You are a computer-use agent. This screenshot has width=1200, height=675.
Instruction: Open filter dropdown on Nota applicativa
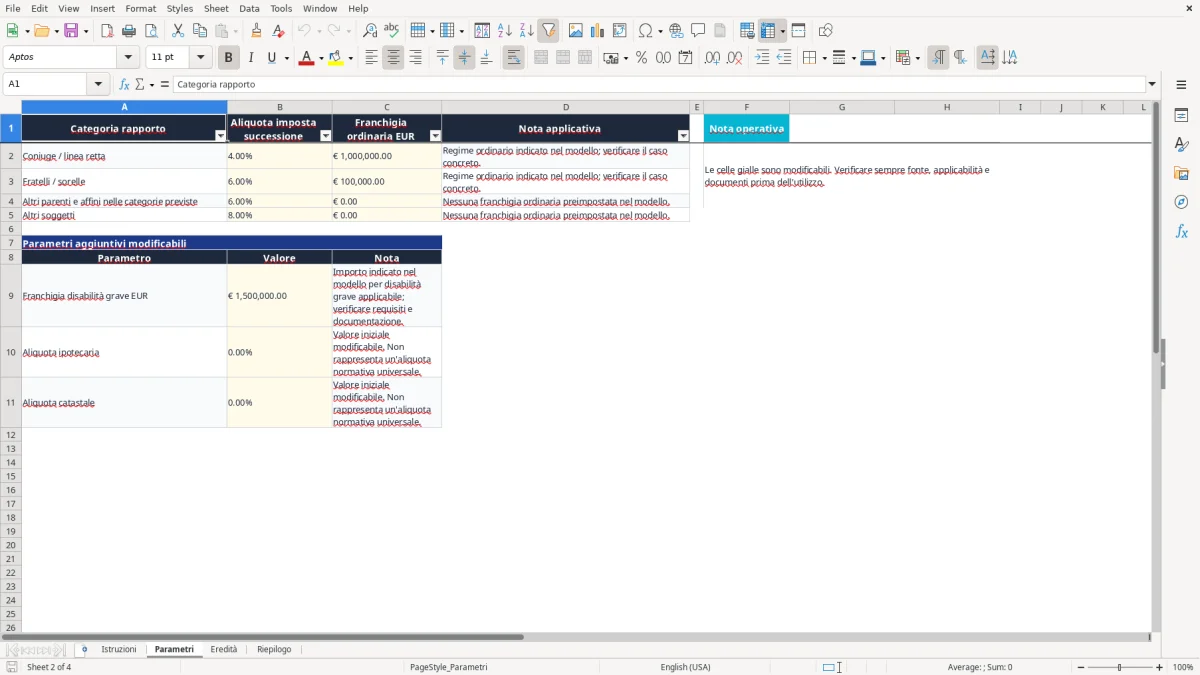point(683,135)
